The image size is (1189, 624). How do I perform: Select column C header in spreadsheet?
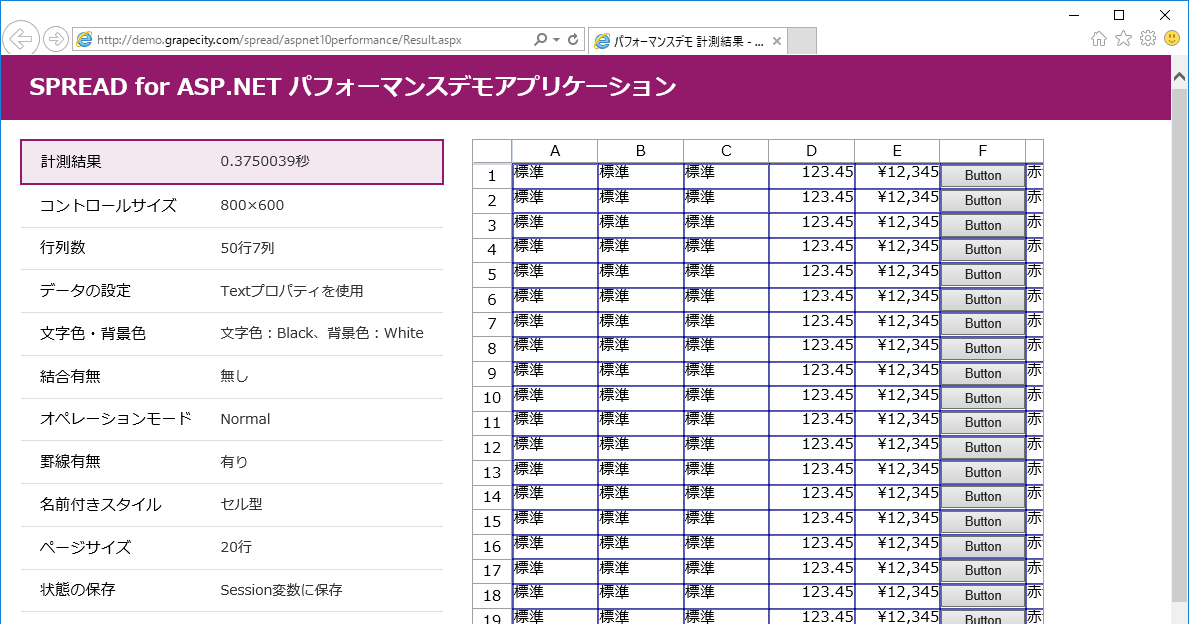coord(726,151)
